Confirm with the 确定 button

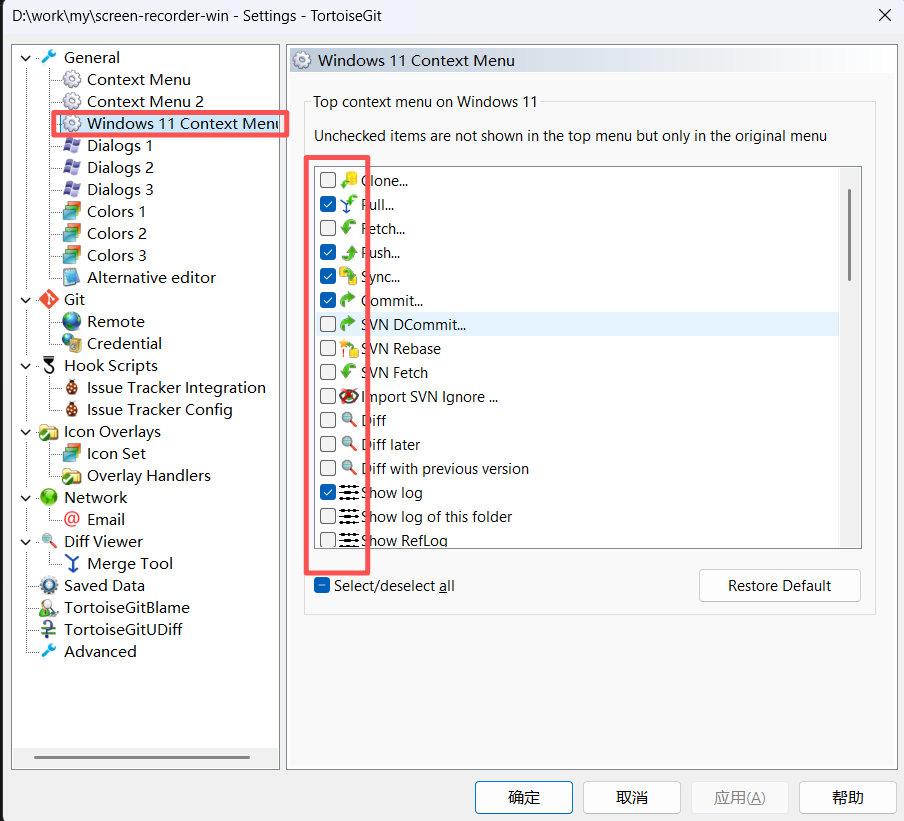coord(523,797)
